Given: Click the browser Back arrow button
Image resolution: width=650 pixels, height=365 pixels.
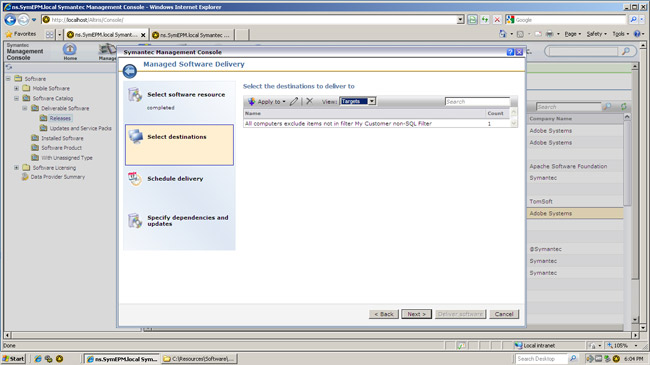Looking at the screenshot, I should (x=10, y=19).
